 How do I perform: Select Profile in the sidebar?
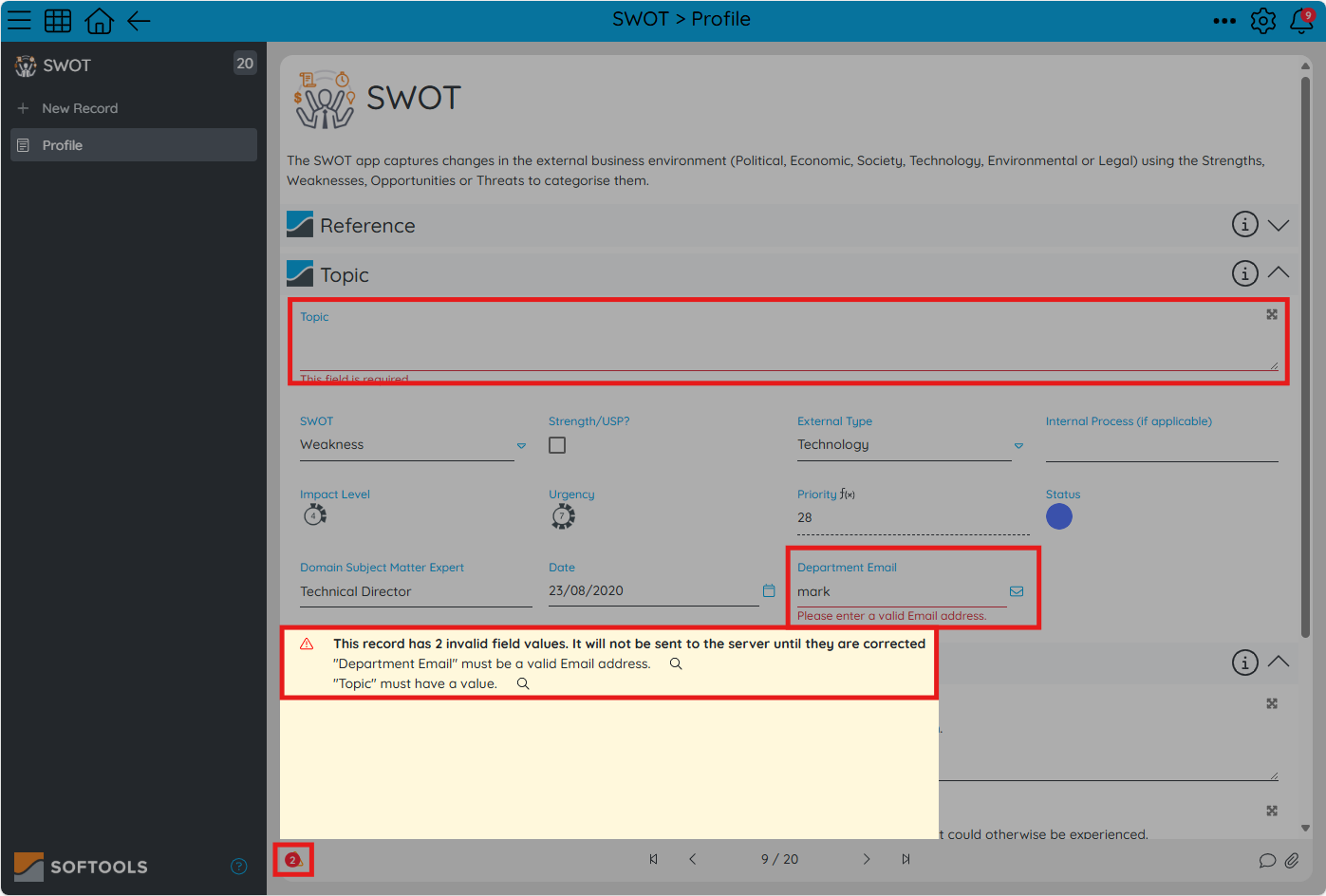coord(134,145)
